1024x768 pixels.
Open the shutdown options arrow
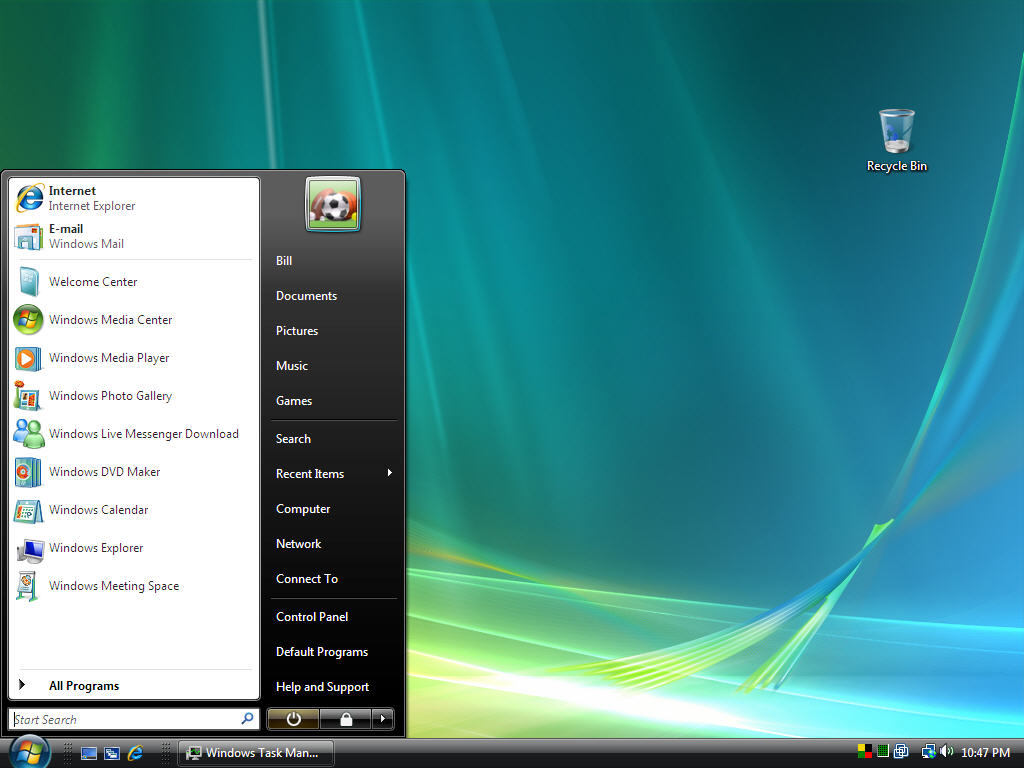383,719
